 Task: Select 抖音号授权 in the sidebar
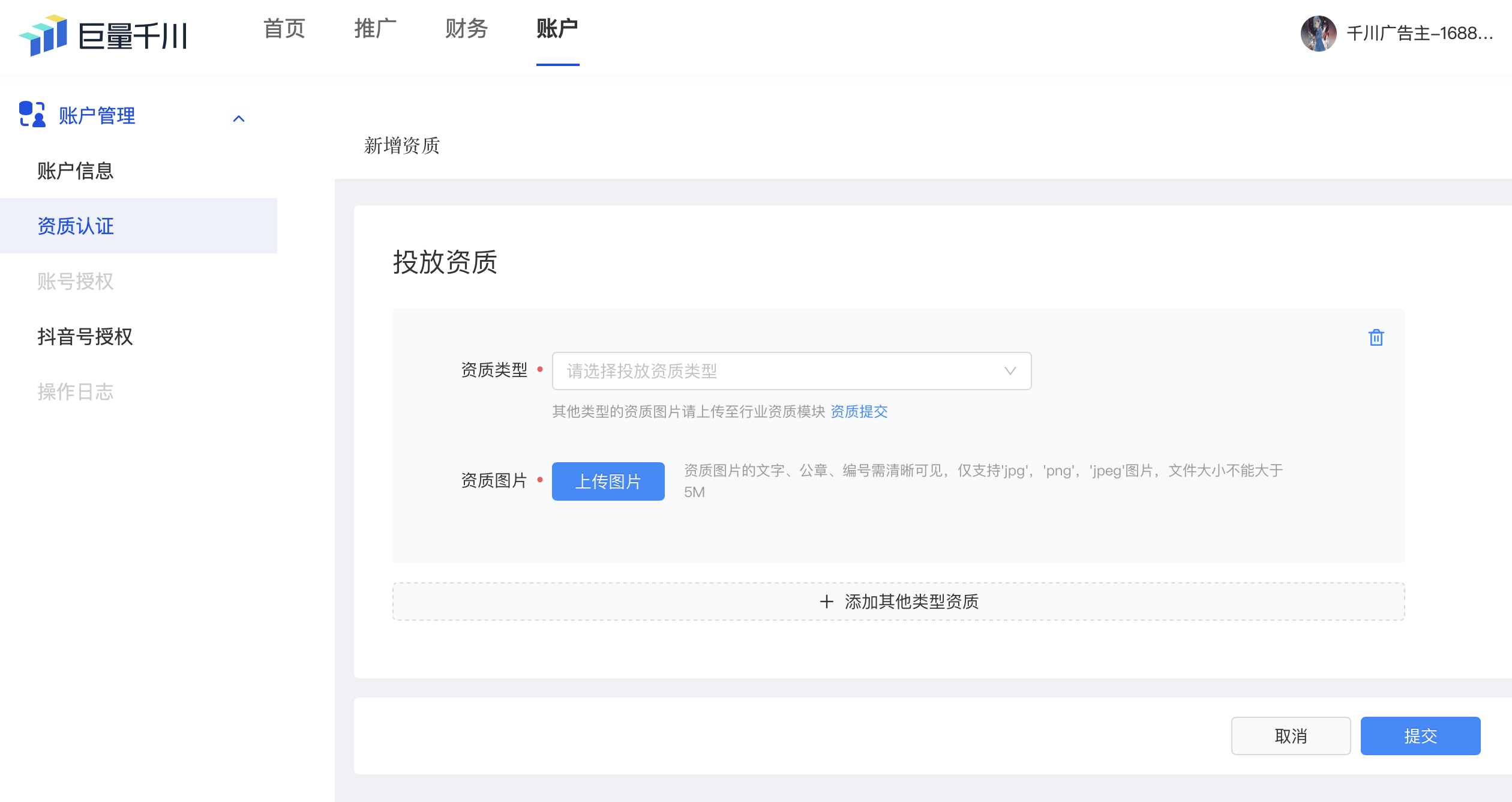click(x=86, y=337)
